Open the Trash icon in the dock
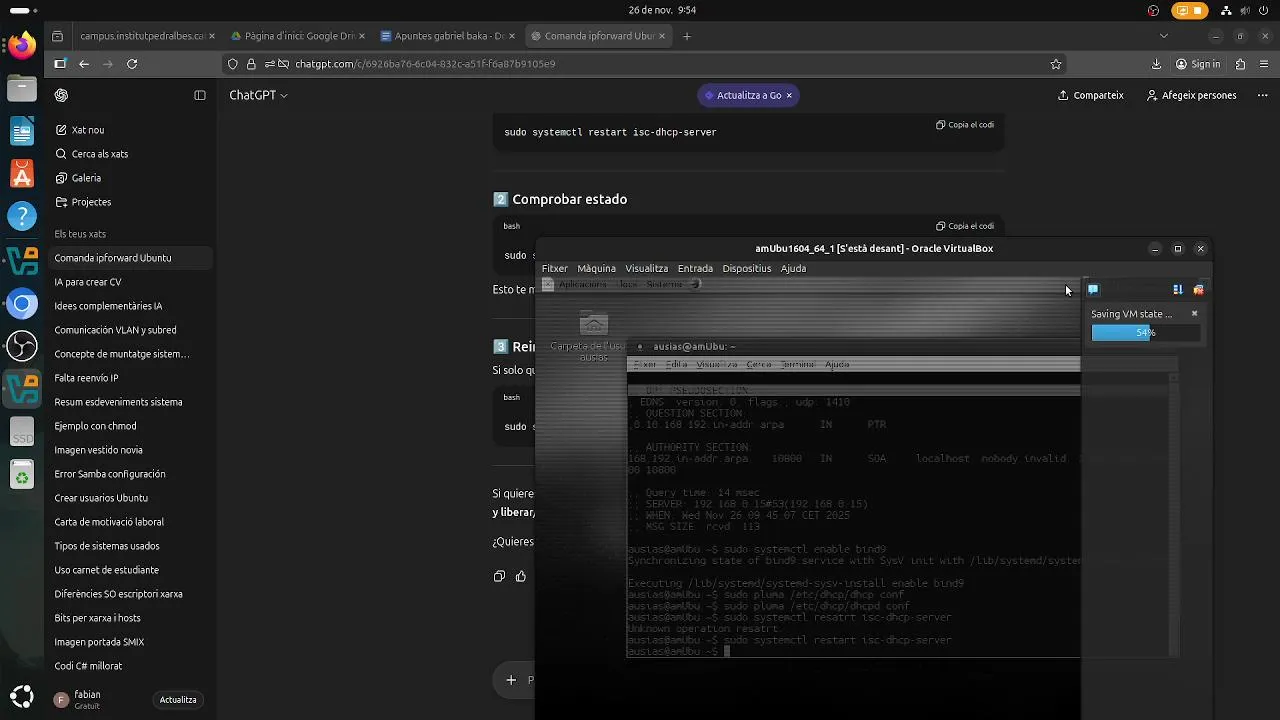Viewport: 1280px width, 720px height. coord(22,475)
